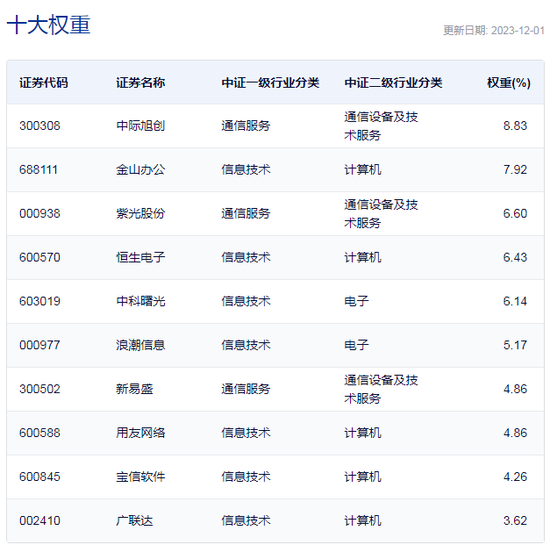Select the update date 2023-12-01 text
The image size is (550, 552).
pyautogui.click(x=518, y=30)
